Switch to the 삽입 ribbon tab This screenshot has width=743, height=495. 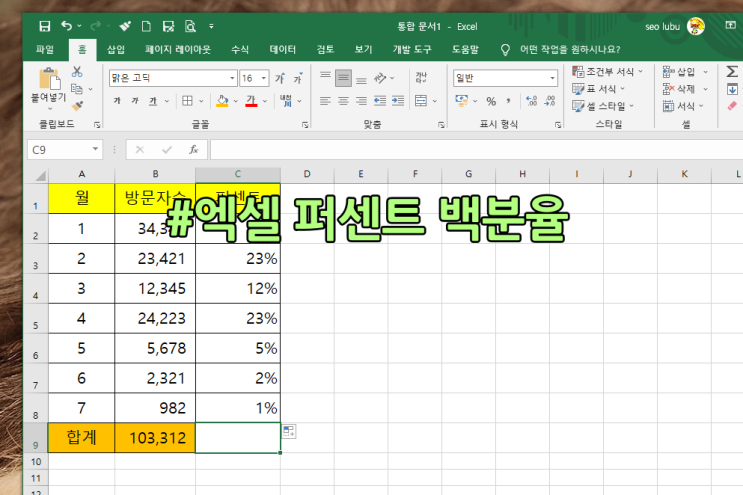[116, 50]
